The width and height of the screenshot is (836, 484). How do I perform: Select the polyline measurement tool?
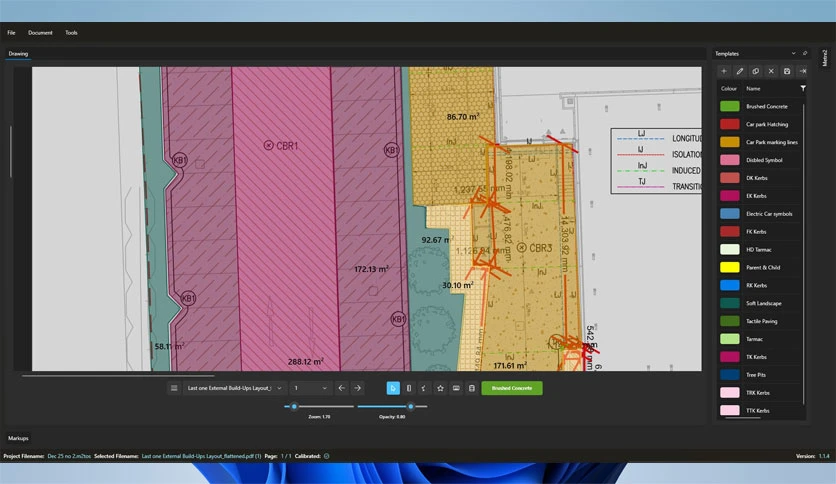point(424,388)
